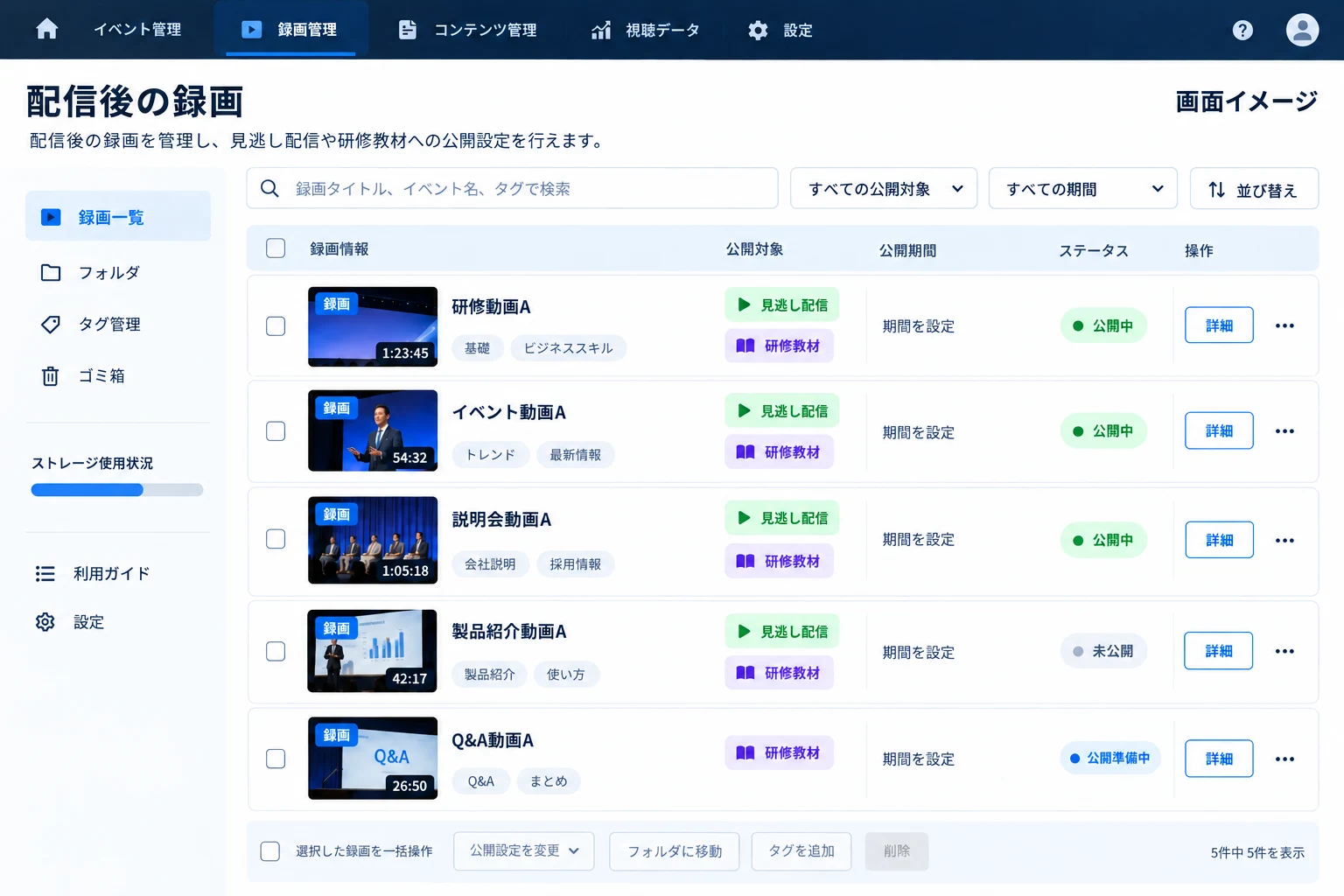This screenshot has width=1344, height=896.
Task: Switch to イベント管理 tab
Action: point(137,30)
